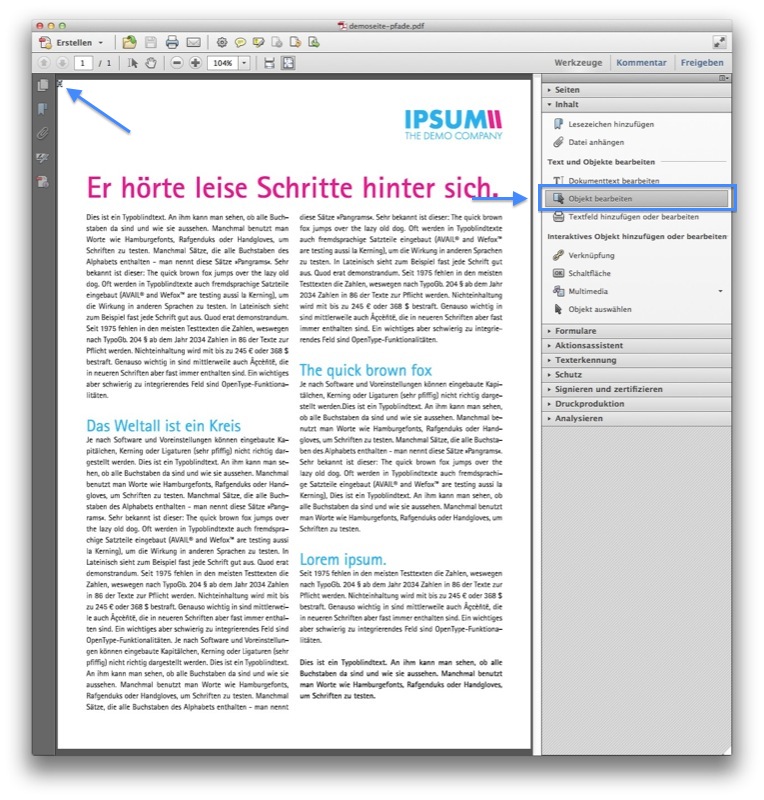The width and height of the screenshot is (764, 800).
Task: Open signatures sidebar panel icon
Action: (43, 158)
